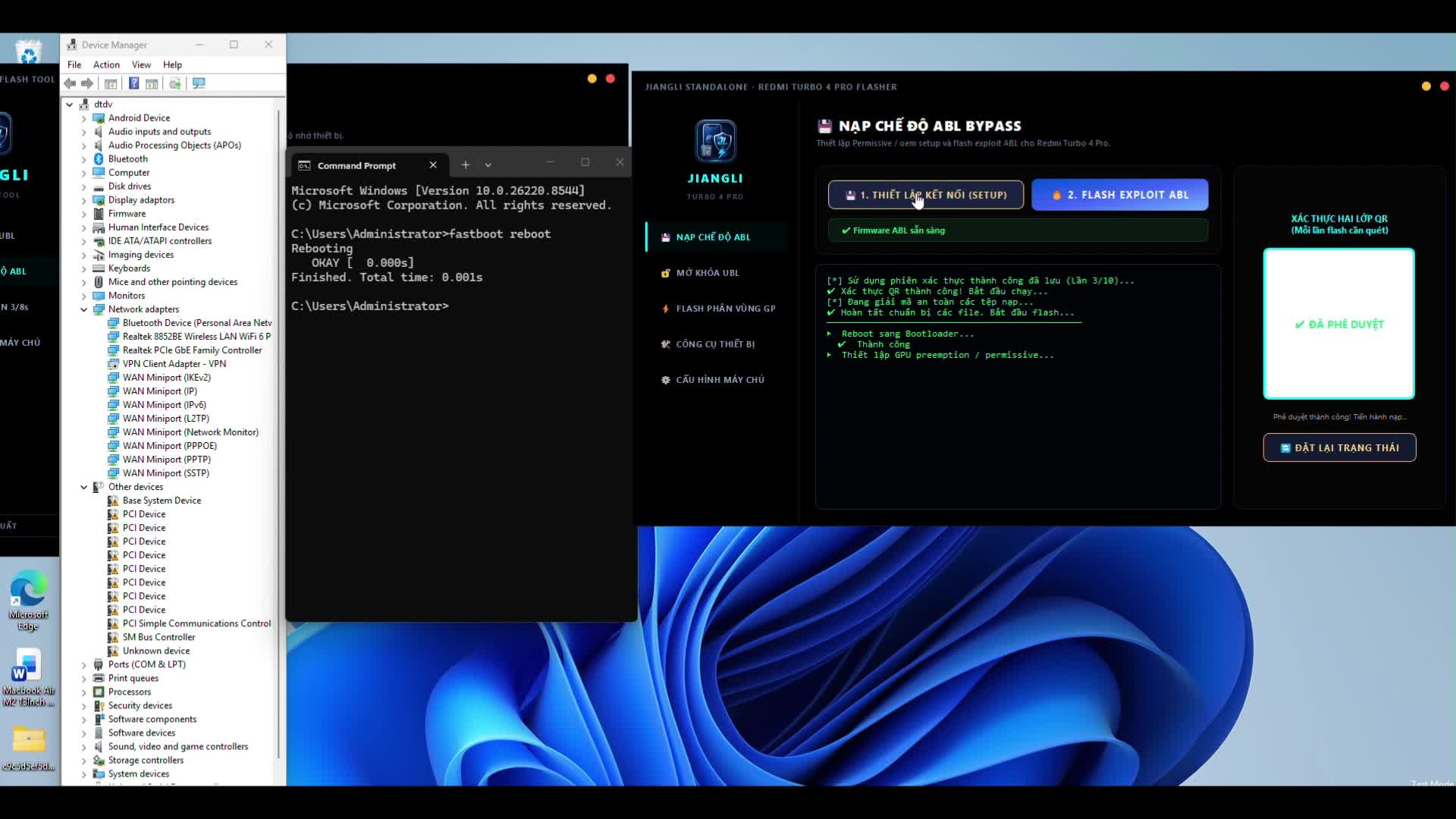Click the ĐẶT LẠI TRẠNG THÁI reset button
Screen dimensions: 1456x819
click(x=1339, y=448)
